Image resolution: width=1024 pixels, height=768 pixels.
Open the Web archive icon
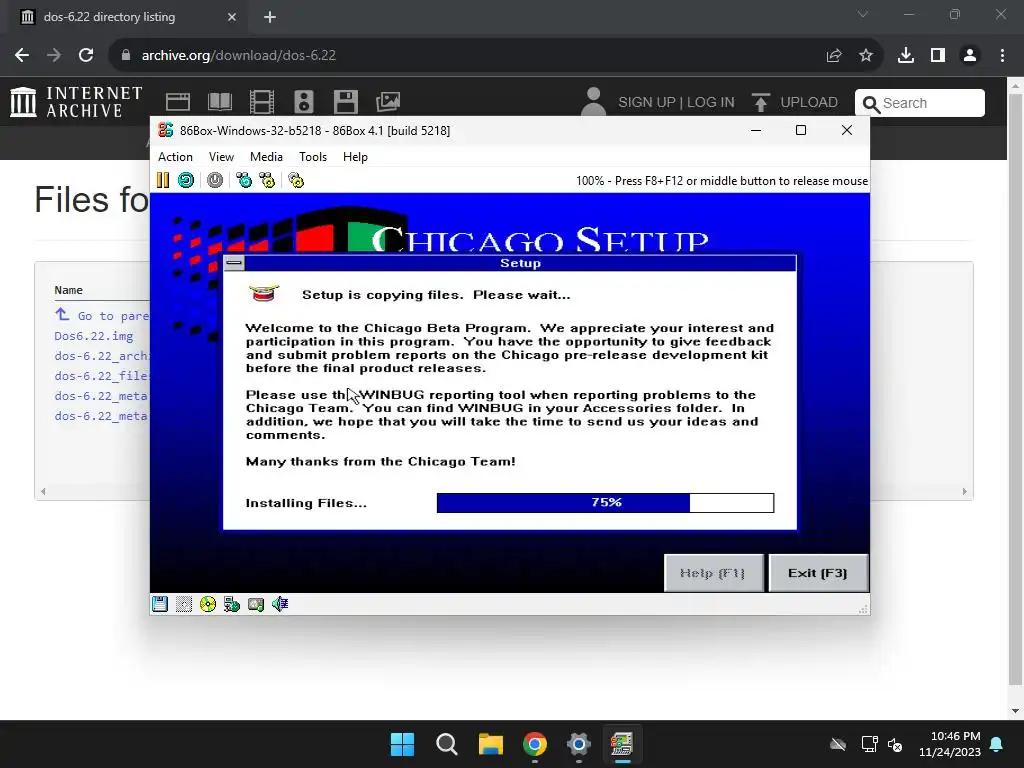[x=178, y=102]
